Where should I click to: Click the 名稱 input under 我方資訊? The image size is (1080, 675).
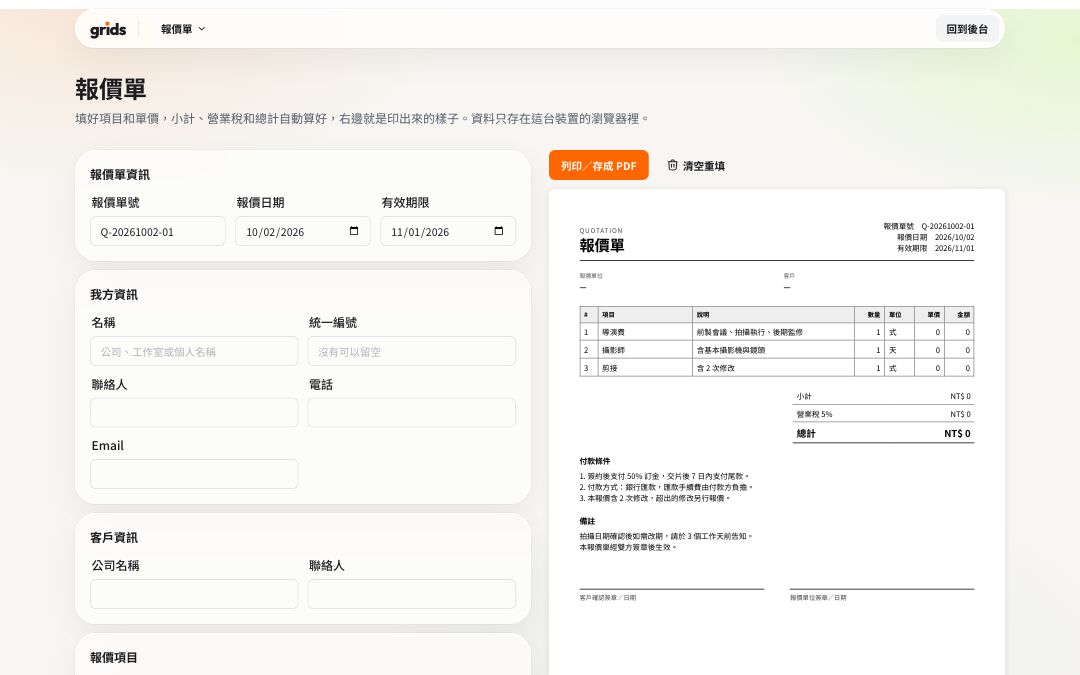coord(194,351)
